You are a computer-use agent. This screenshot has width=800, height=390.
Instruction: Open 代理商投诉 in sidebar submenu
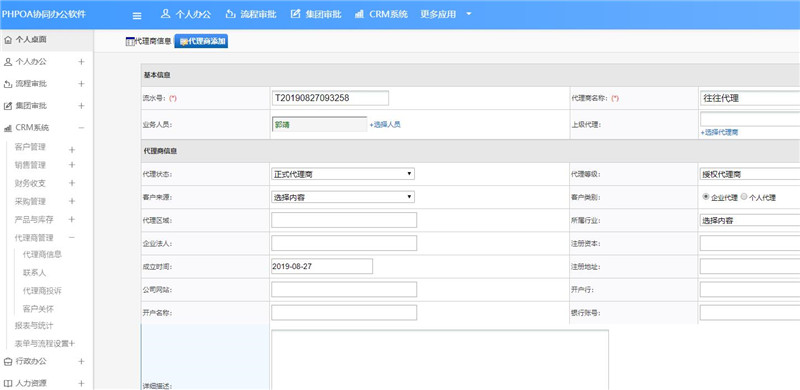click(x=42, y=290)
